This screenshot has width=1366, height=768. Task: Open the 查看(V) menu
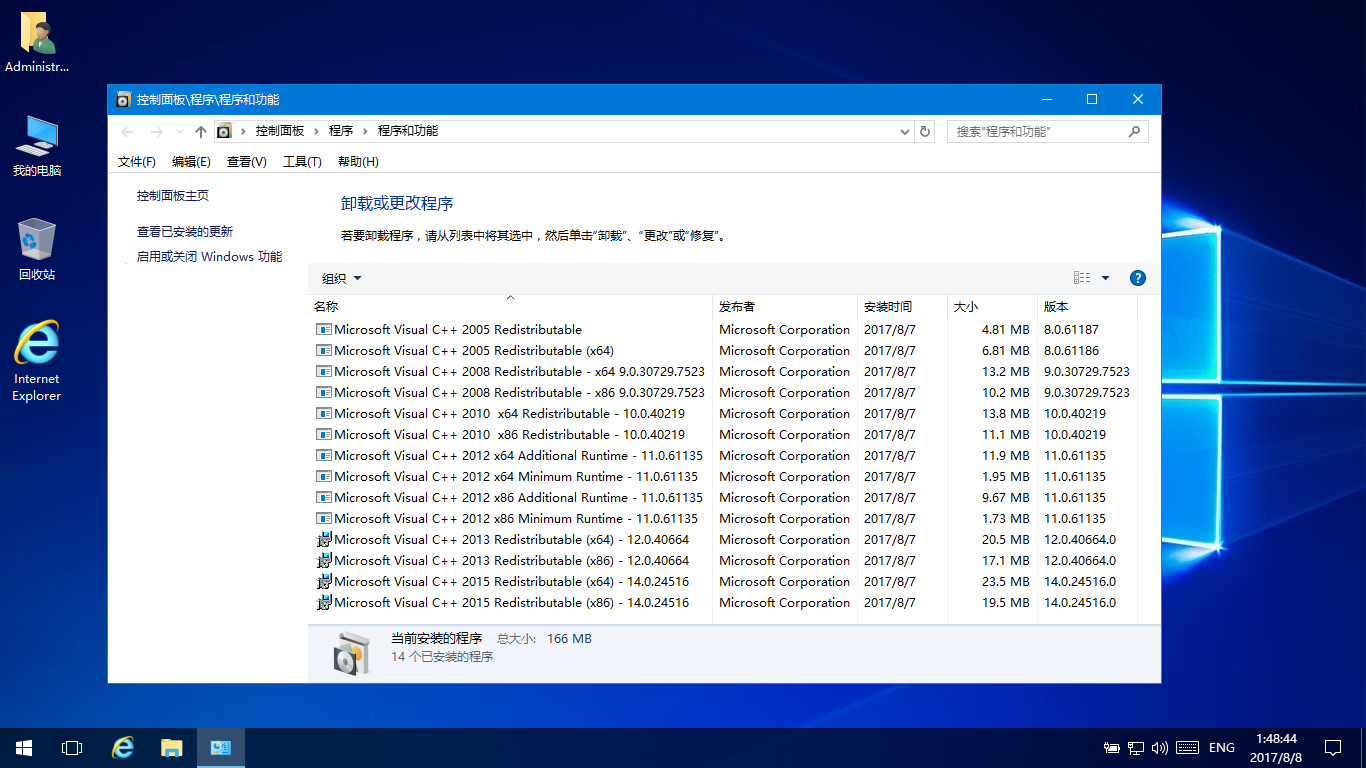(x=246, y=162)
